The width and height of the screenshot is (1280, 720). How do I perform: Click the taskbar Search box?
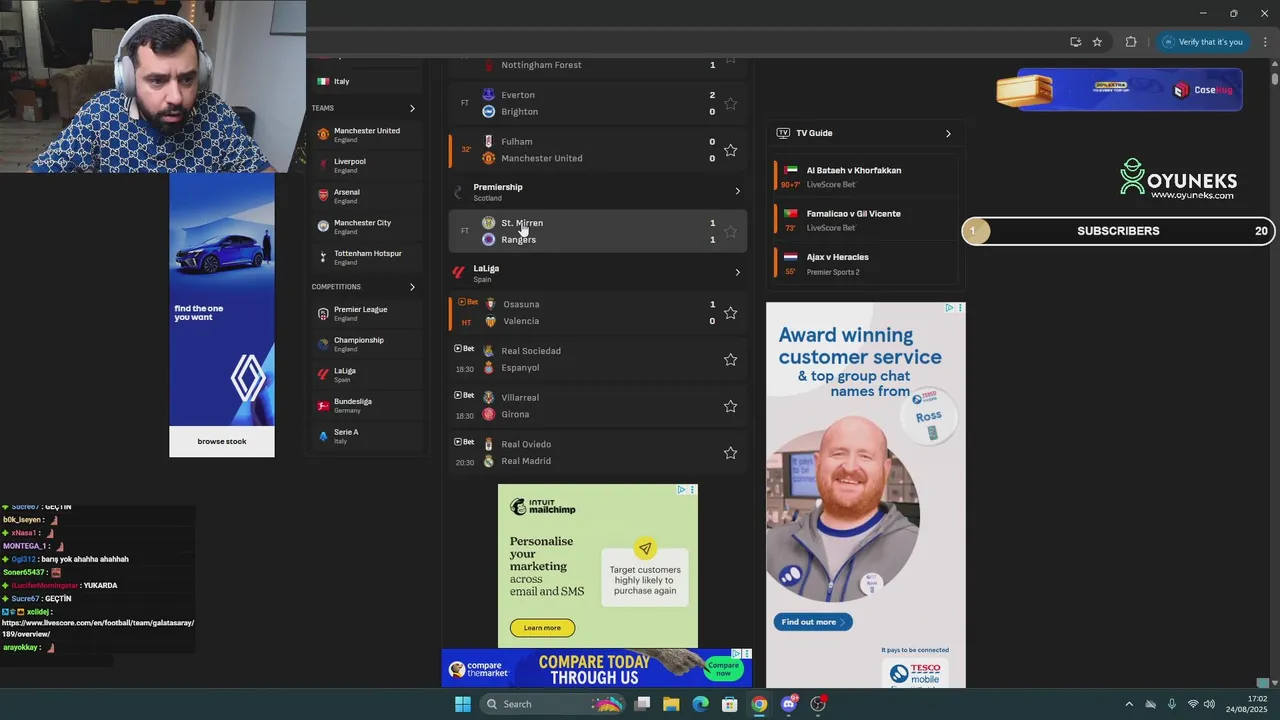point(550,704)
